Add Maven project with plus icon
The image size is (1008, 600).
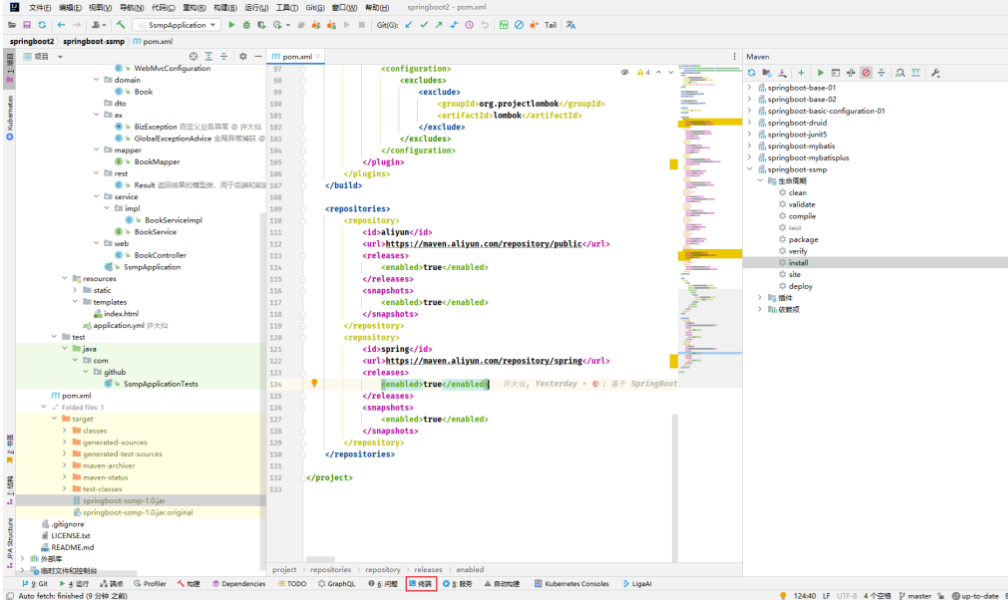801,73
